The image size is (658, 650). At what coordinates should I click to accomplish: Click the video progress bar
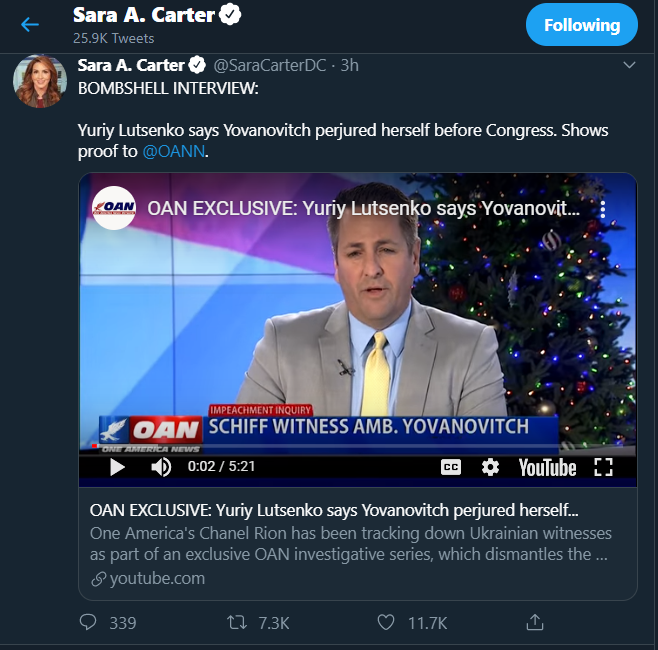pyautogui.click(x=357, y=452)
